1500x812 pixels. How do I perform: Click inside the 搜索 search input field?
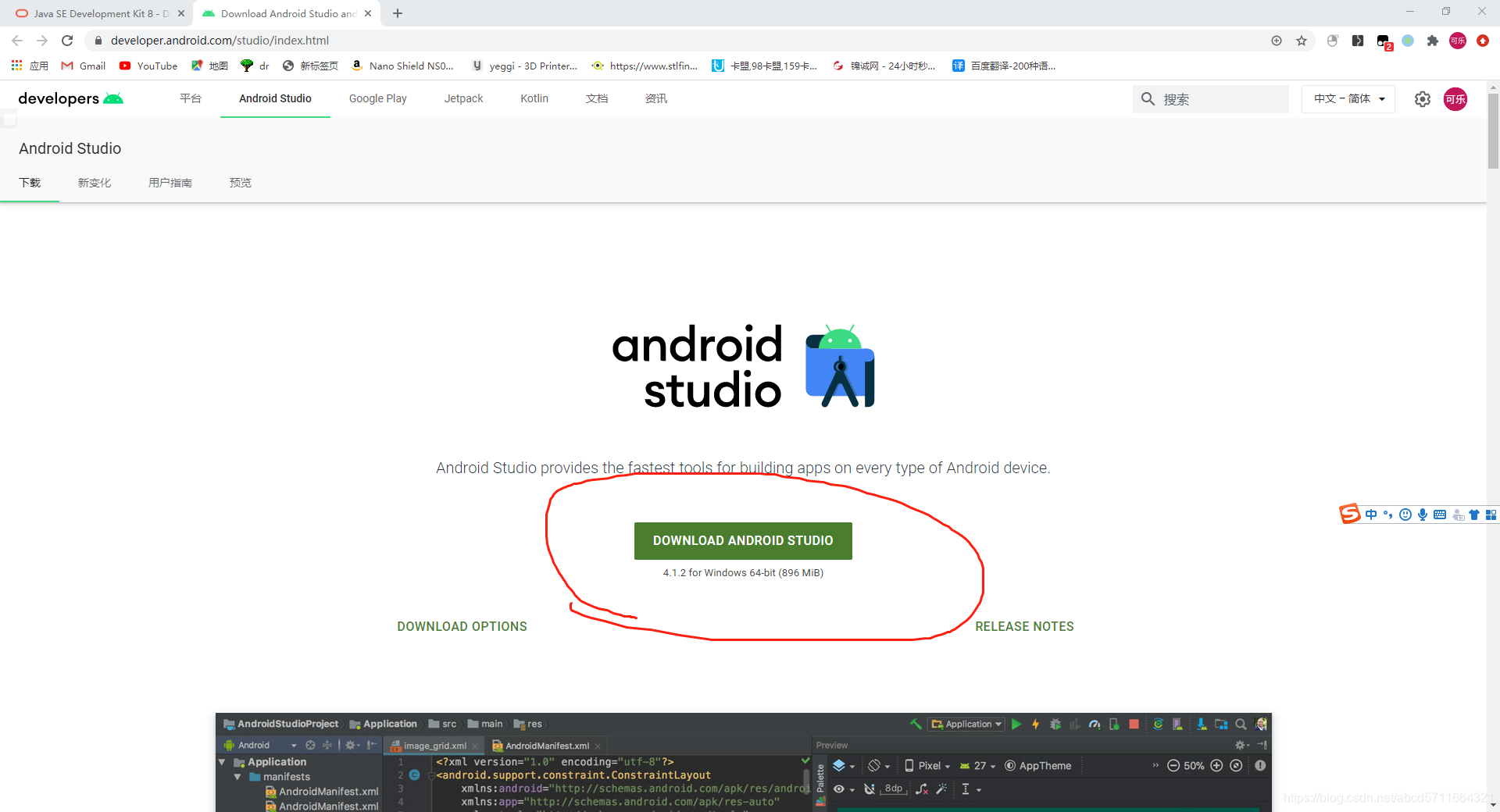point(1219,99)
